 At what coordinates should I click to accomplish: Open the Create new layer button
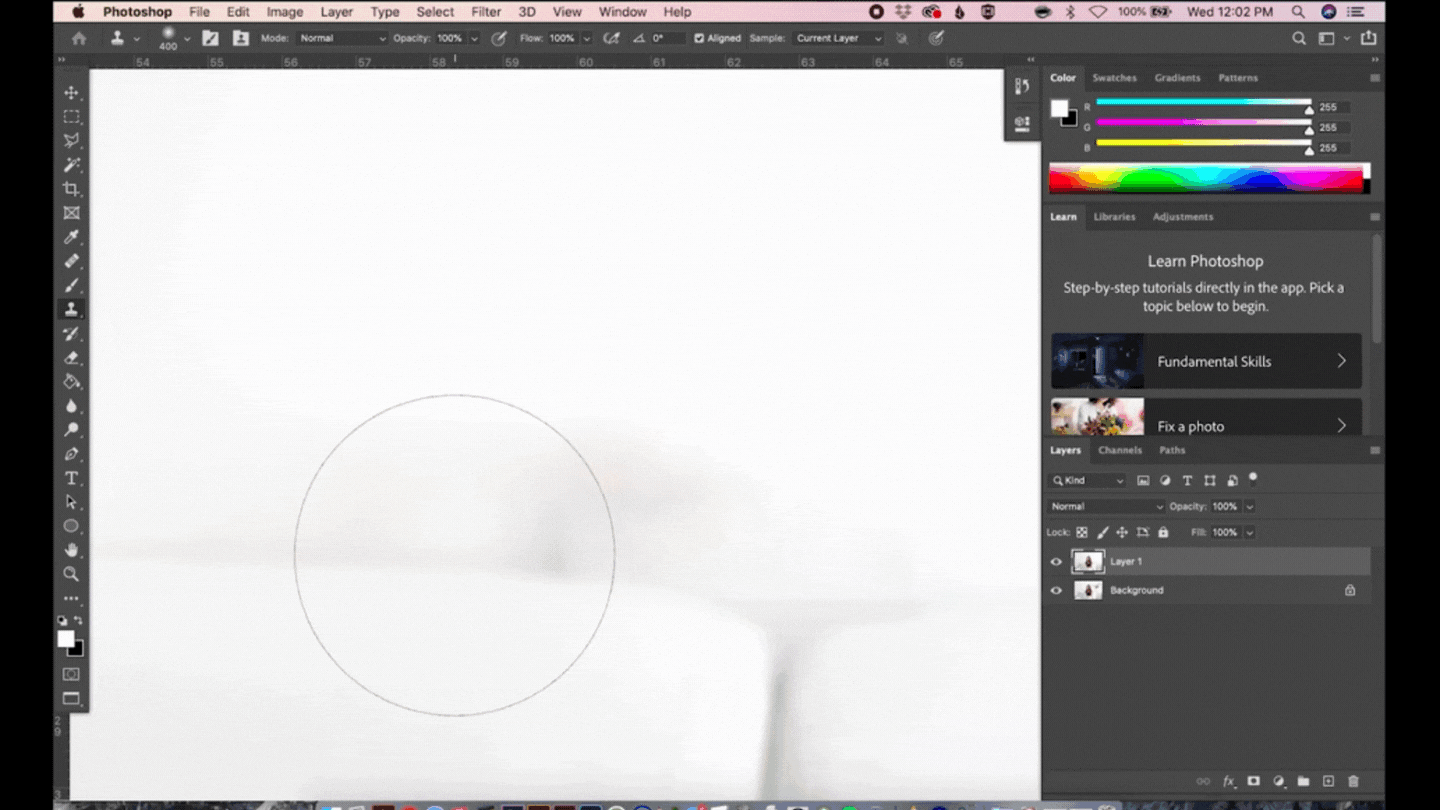1329,781
